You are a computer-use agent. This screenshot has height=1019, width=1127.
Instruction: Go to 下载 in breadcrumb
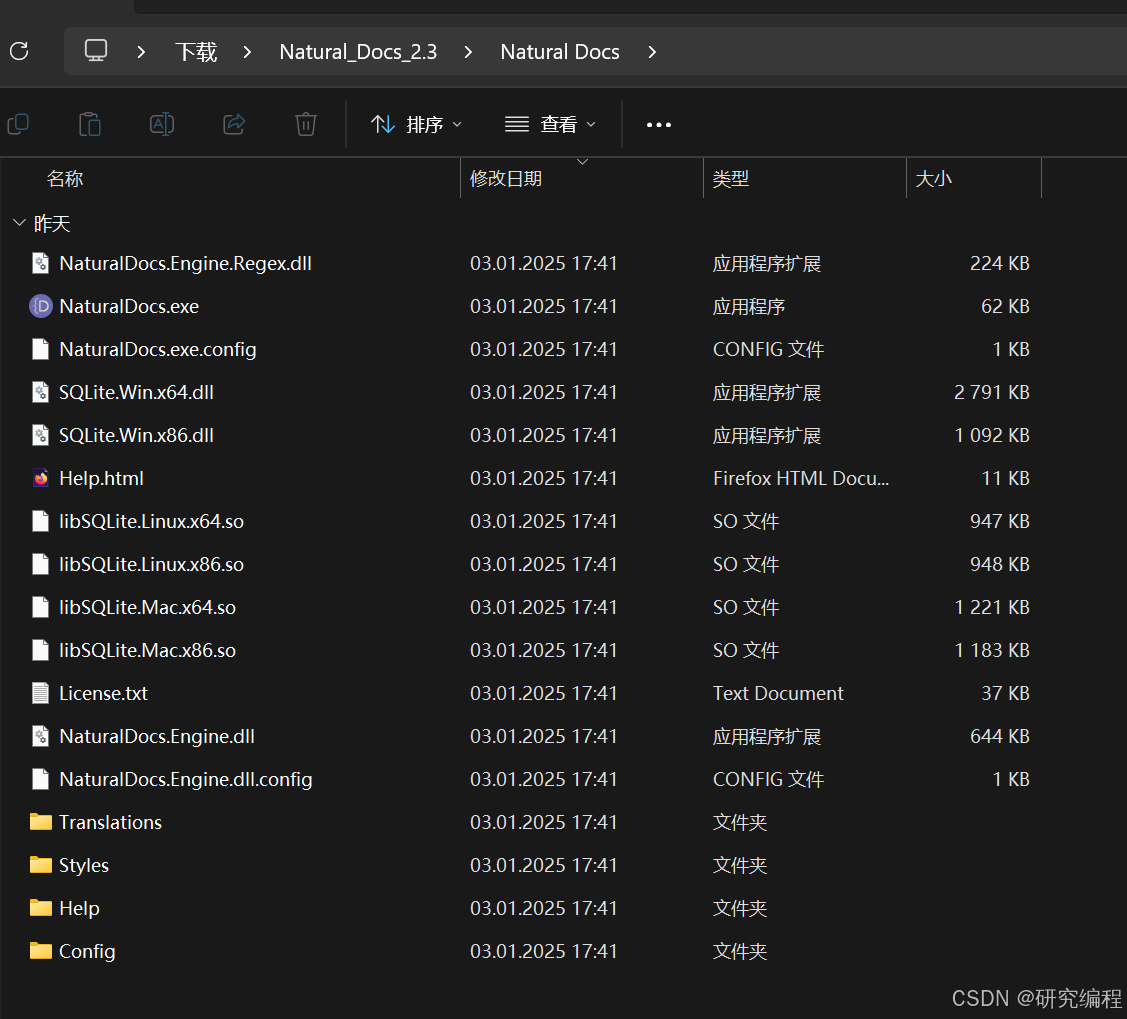[196, 52]
